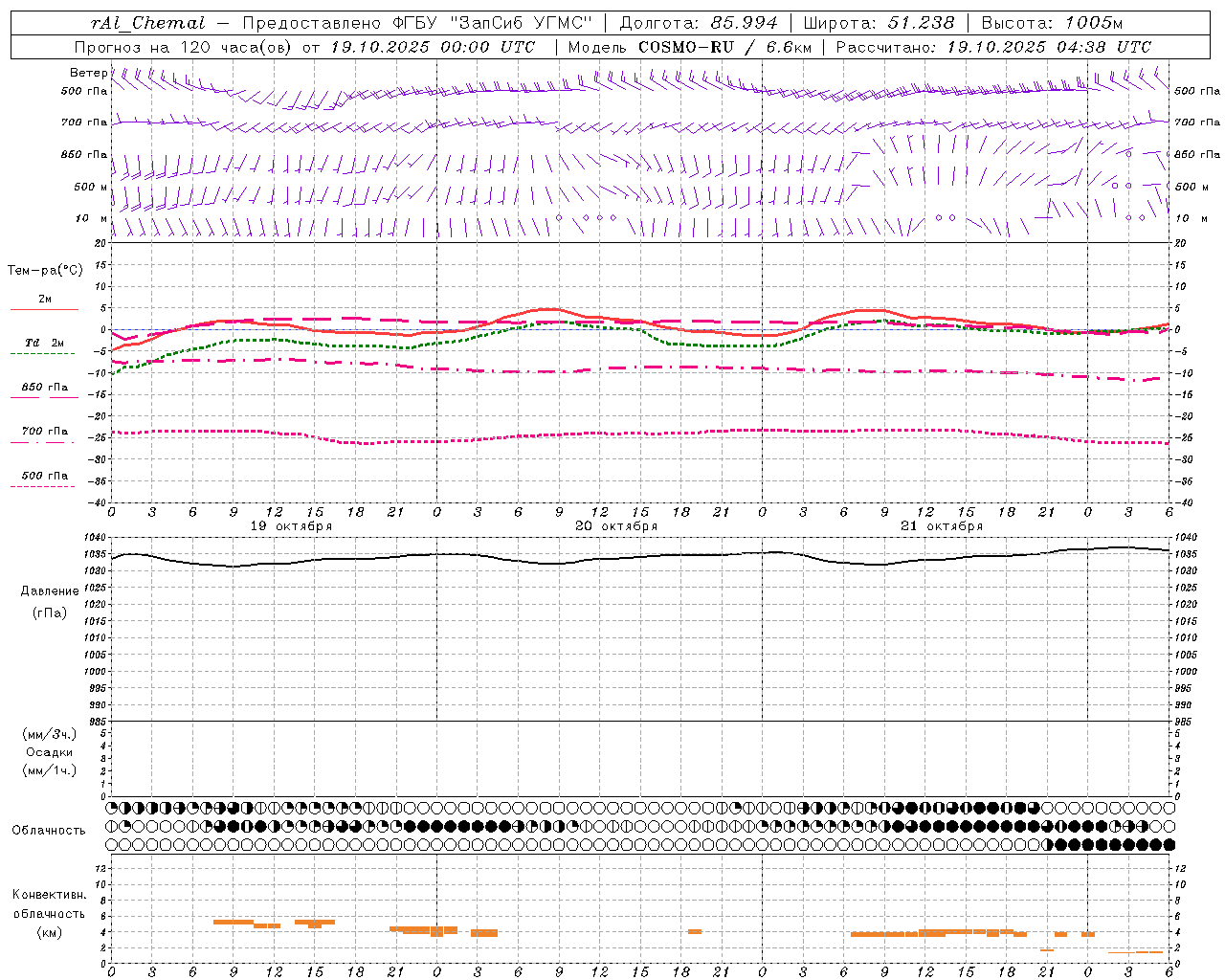The image size is (1225, 980).
Task: Click the (гПа) unit label under Давление
Action: [x=50, y=612]
